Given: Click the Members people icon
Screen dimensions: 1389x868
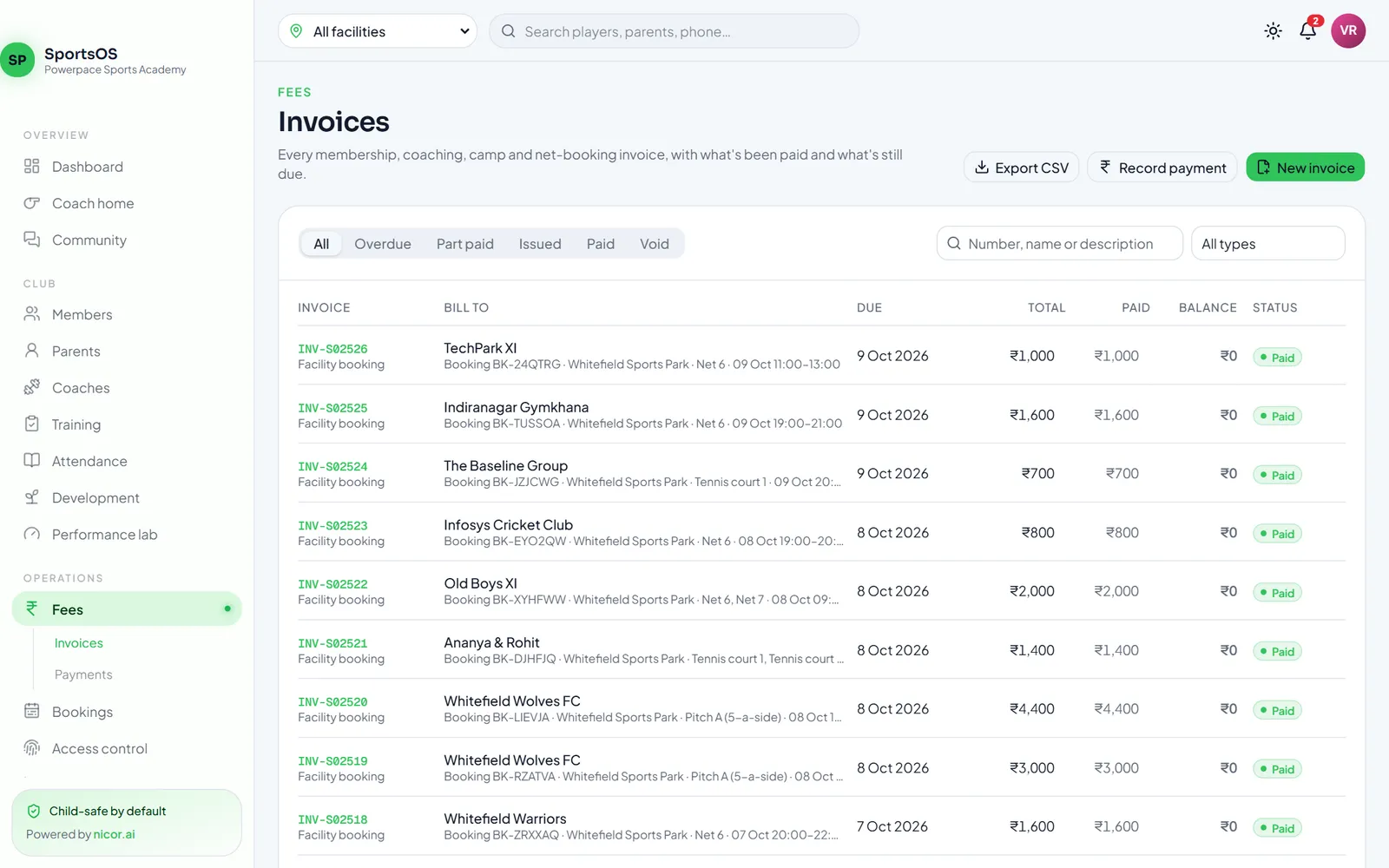Looking at the screenshot, I should pyautogui.click(x=32, y=314).
